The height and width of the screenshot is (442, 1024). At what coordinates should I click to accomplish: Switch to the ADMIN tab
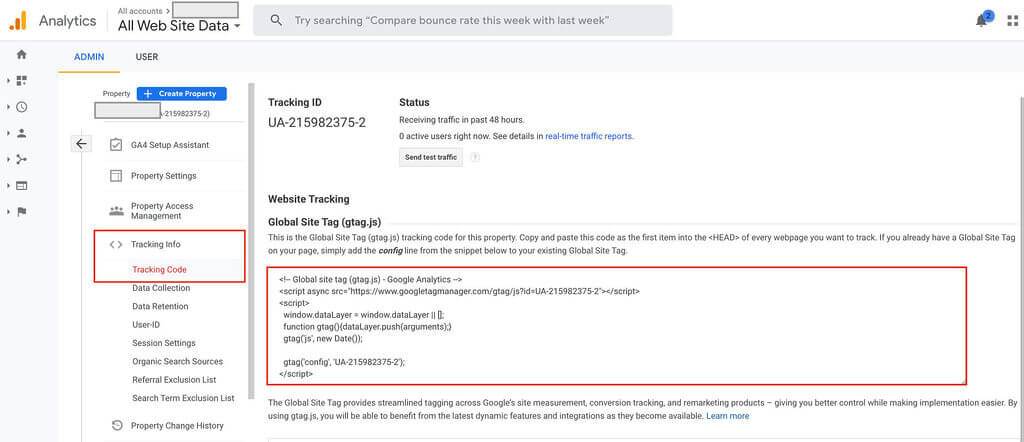[89, 57]
